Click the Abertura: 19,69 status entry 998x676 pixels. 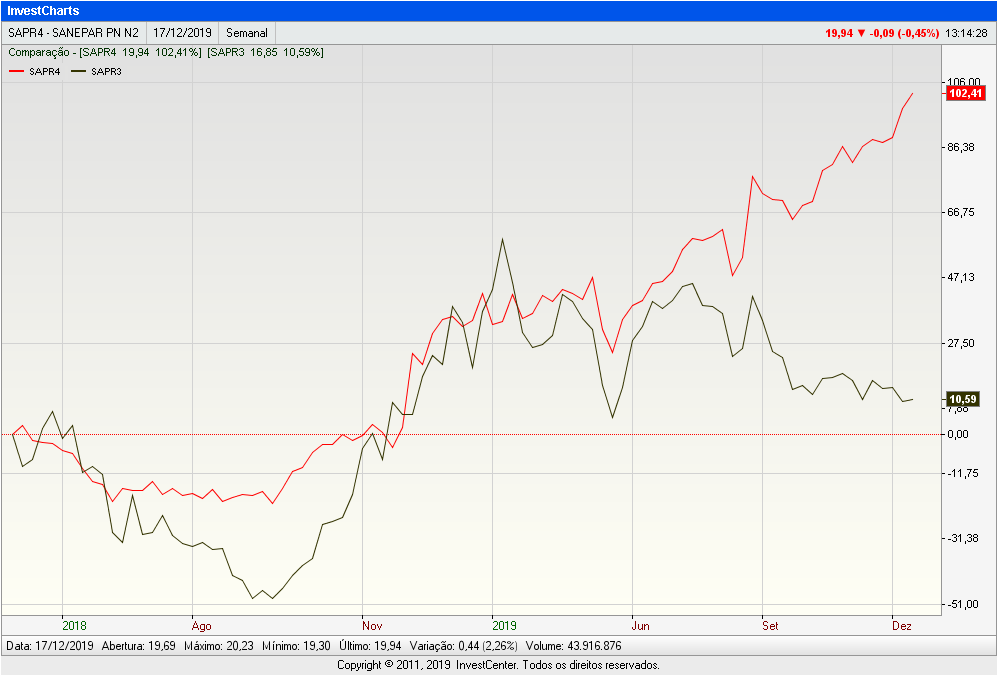(138, 645)
